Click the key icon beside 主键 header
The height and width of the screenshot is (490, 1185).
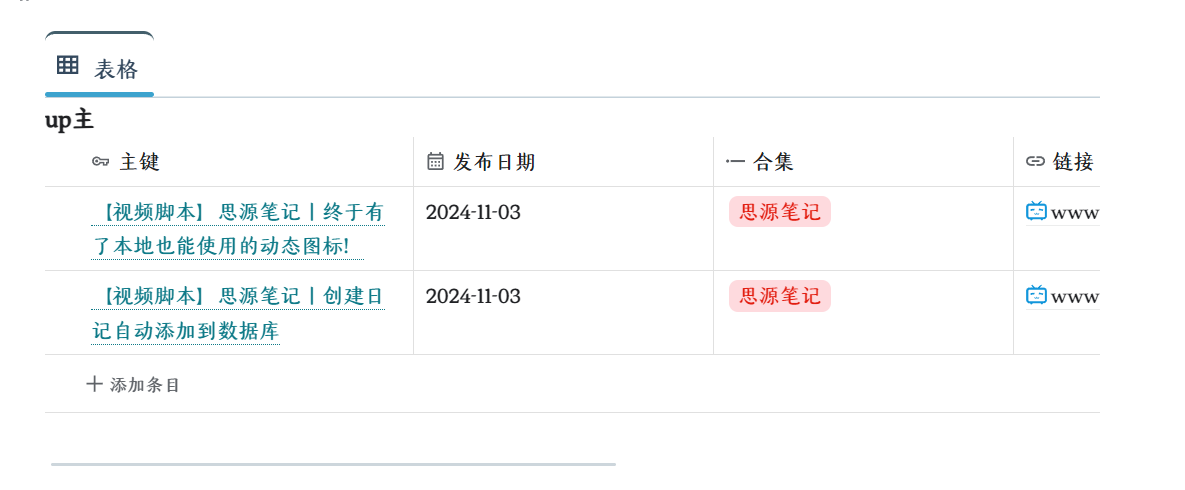[100, 162]
